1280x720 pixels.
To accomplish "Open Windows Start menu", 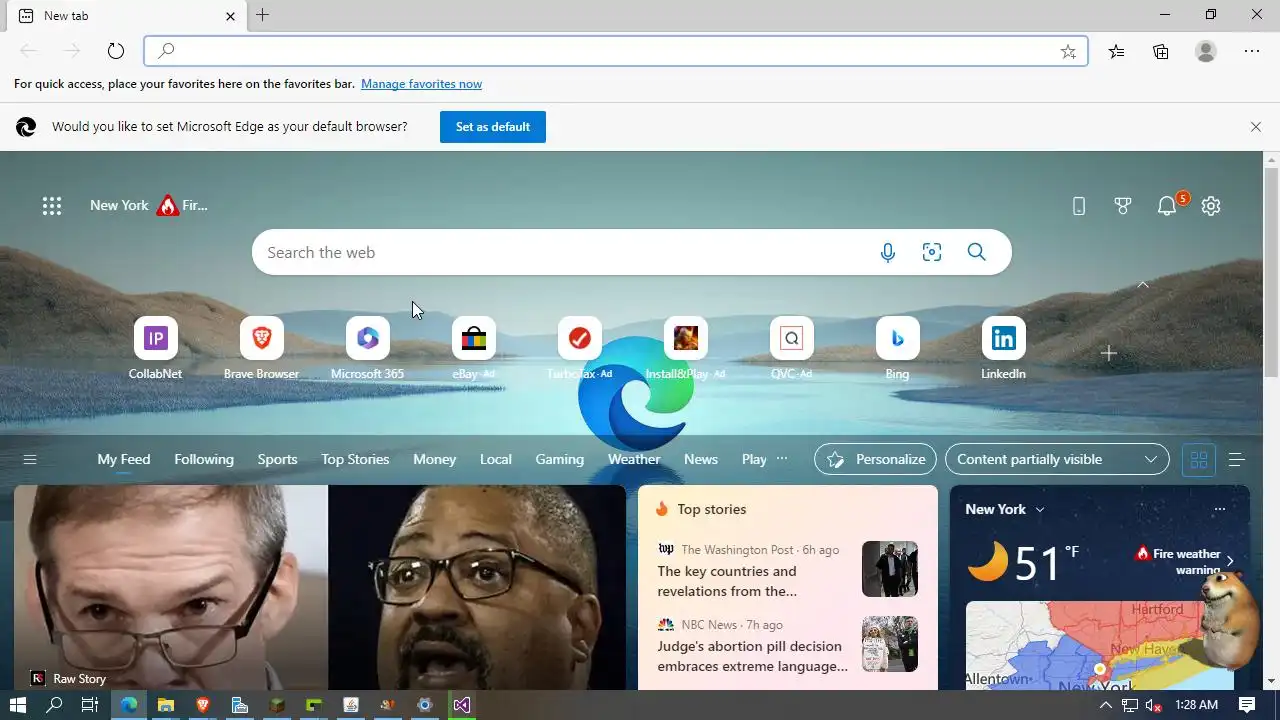I will tap(18, 705).
